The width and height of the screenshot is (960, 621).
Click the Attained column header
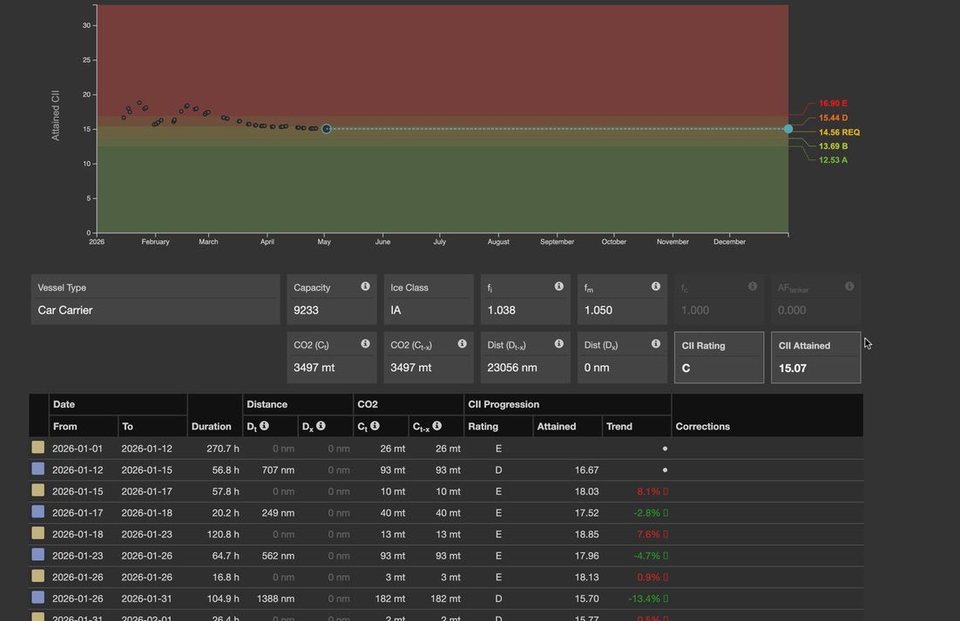coord(557,426)
